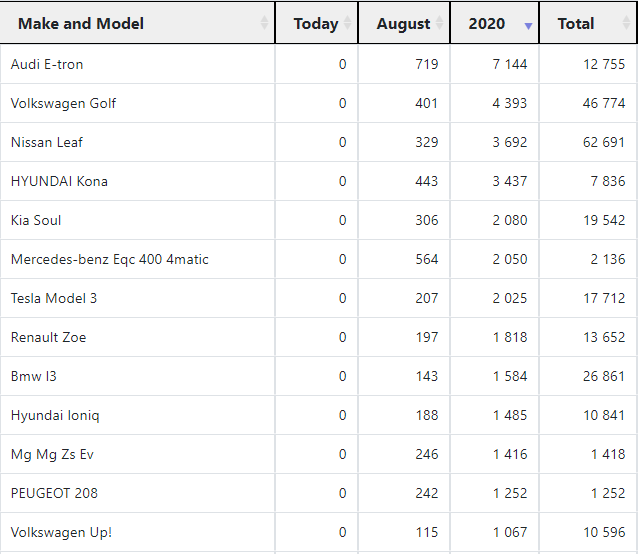Screen dimensions: 638x554
Task: Click 2020 value 1 584 for Bmw I3
Action: 510,376
